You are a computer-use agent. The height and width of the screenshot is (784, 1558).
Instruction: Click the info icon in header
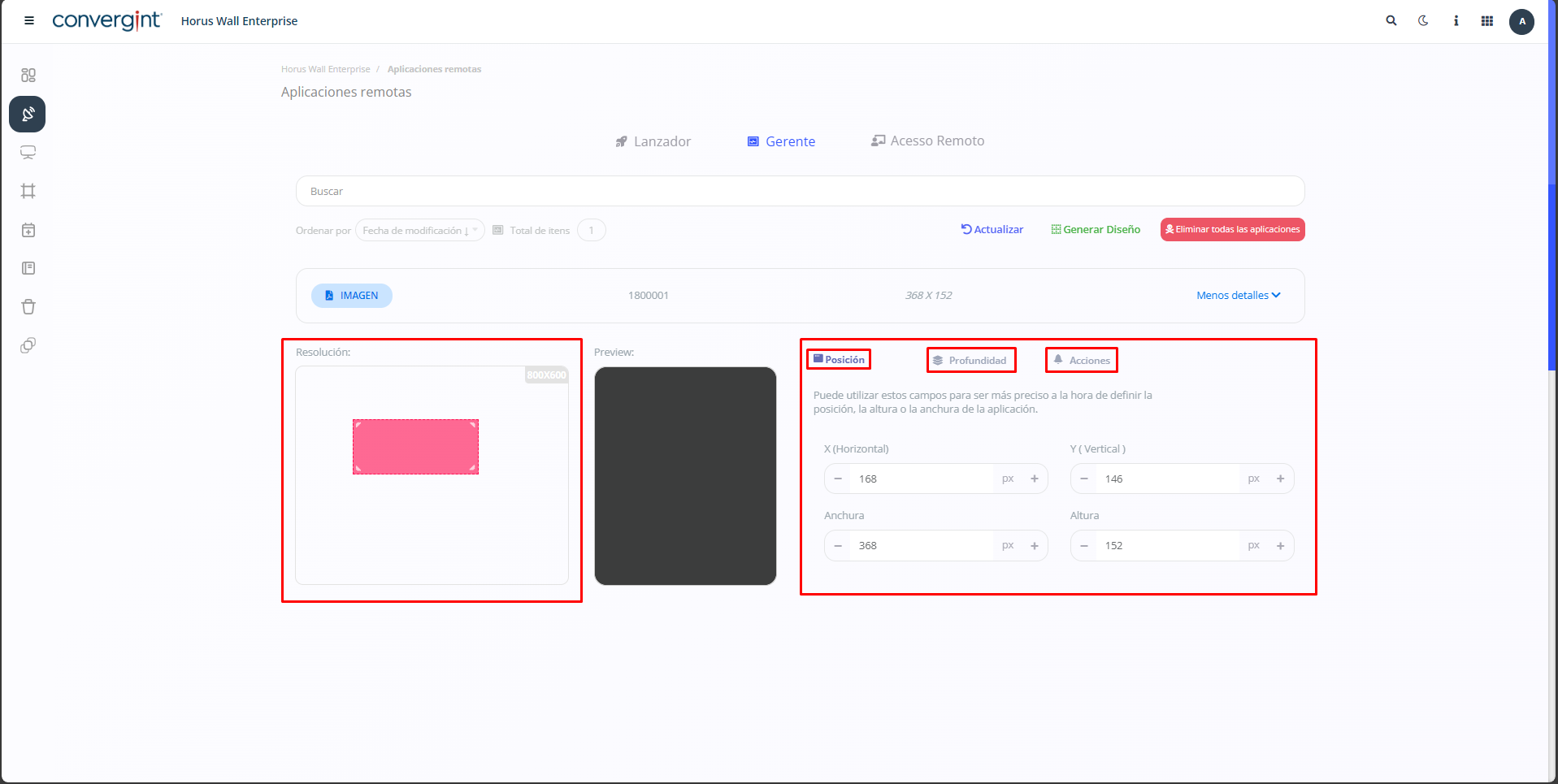[x=1456, y=21]
